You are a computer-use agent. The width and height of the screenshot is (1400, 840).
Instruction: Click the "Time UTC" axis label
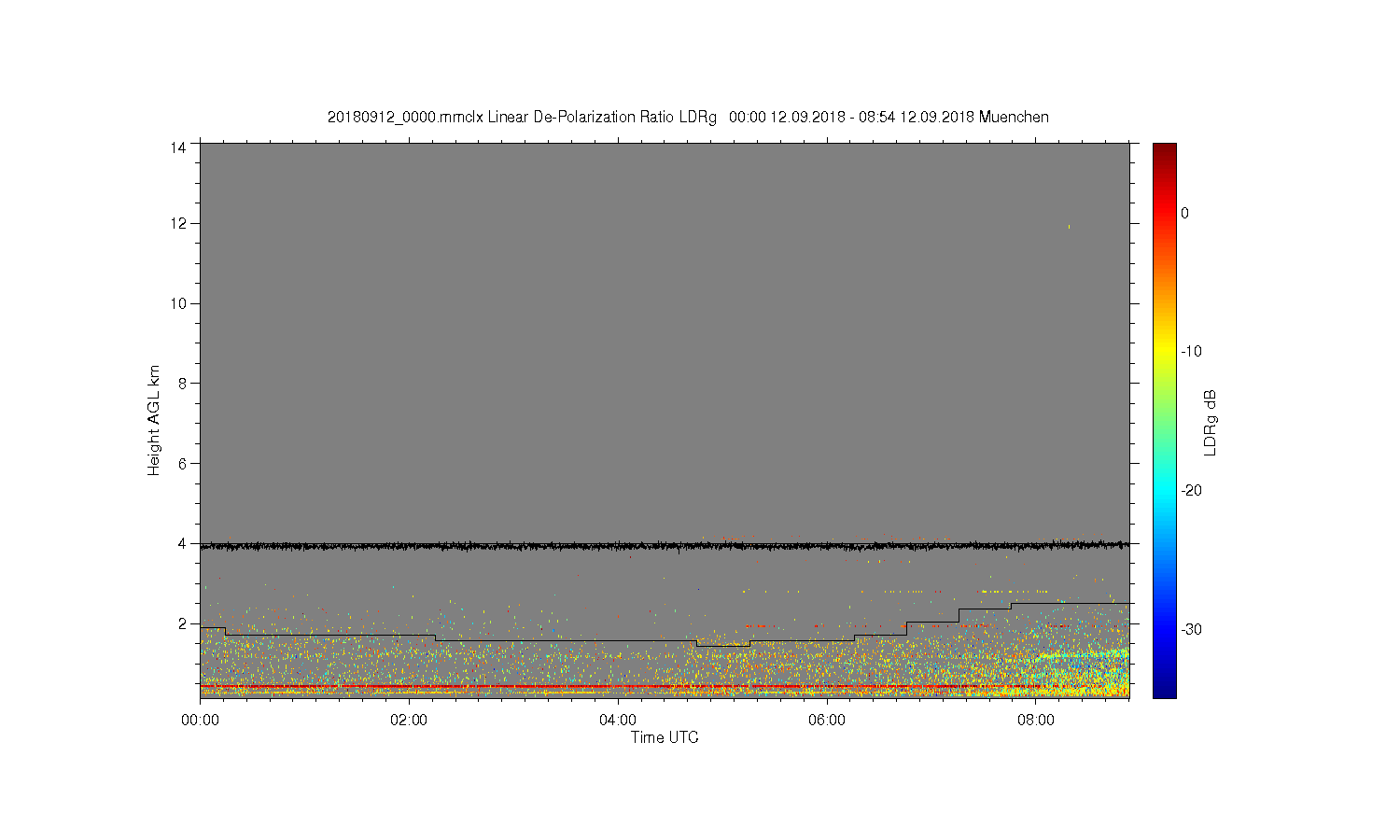pyautogui.click(x=665, y=737)
